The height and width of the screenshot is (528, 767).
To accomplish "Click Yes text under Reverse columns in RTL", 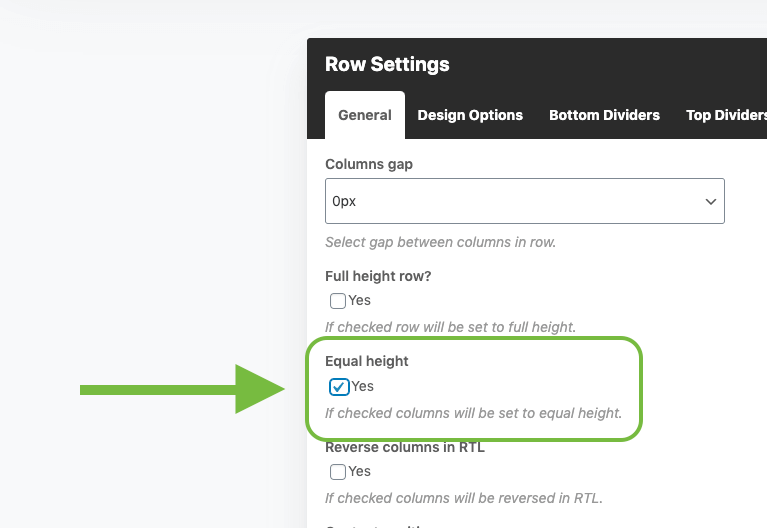I will click(360, 471).
